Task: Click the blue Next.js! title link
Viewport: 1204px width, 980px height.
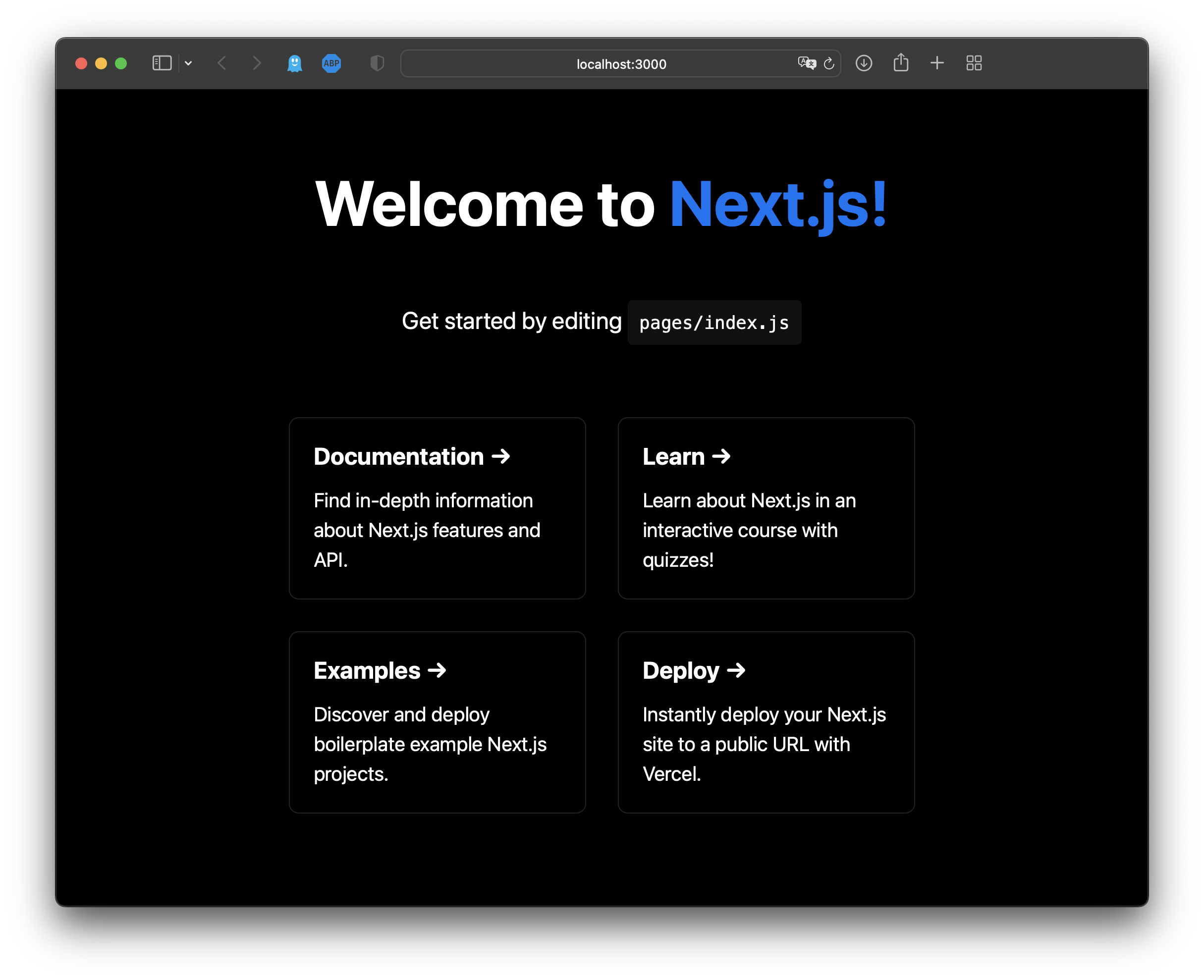Action: pos(778,204)
